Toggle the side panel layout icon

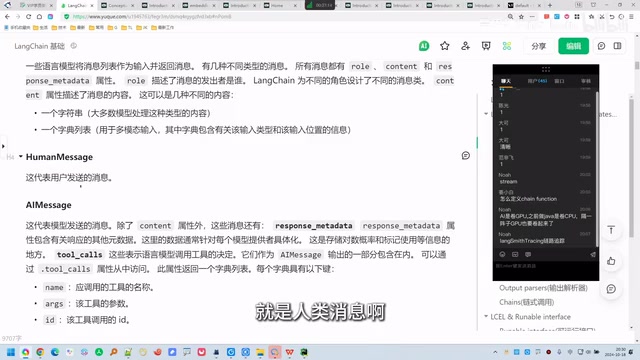click(617, 46)
